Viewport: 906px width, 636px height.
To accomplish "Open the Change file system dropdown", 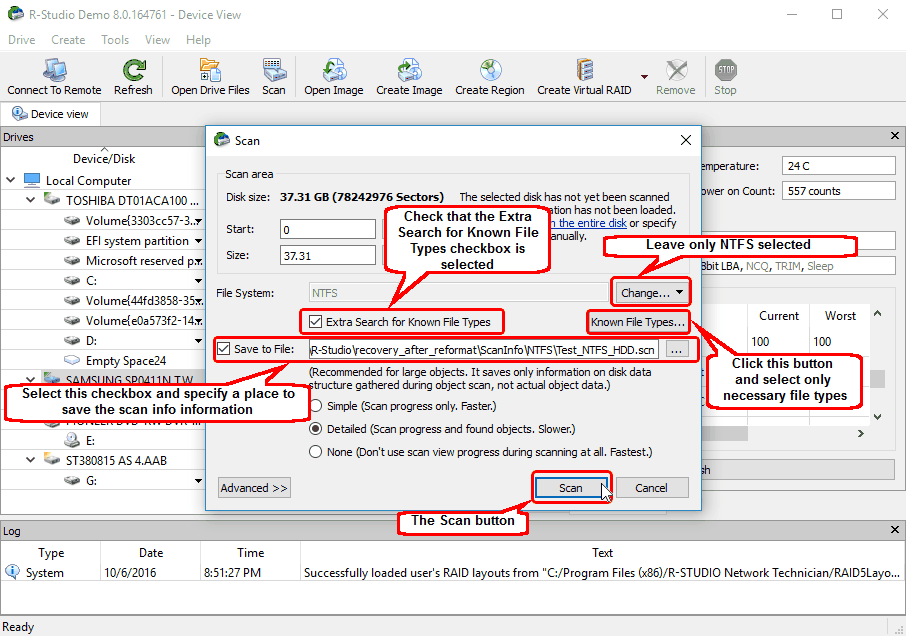I will coord(651,293).
